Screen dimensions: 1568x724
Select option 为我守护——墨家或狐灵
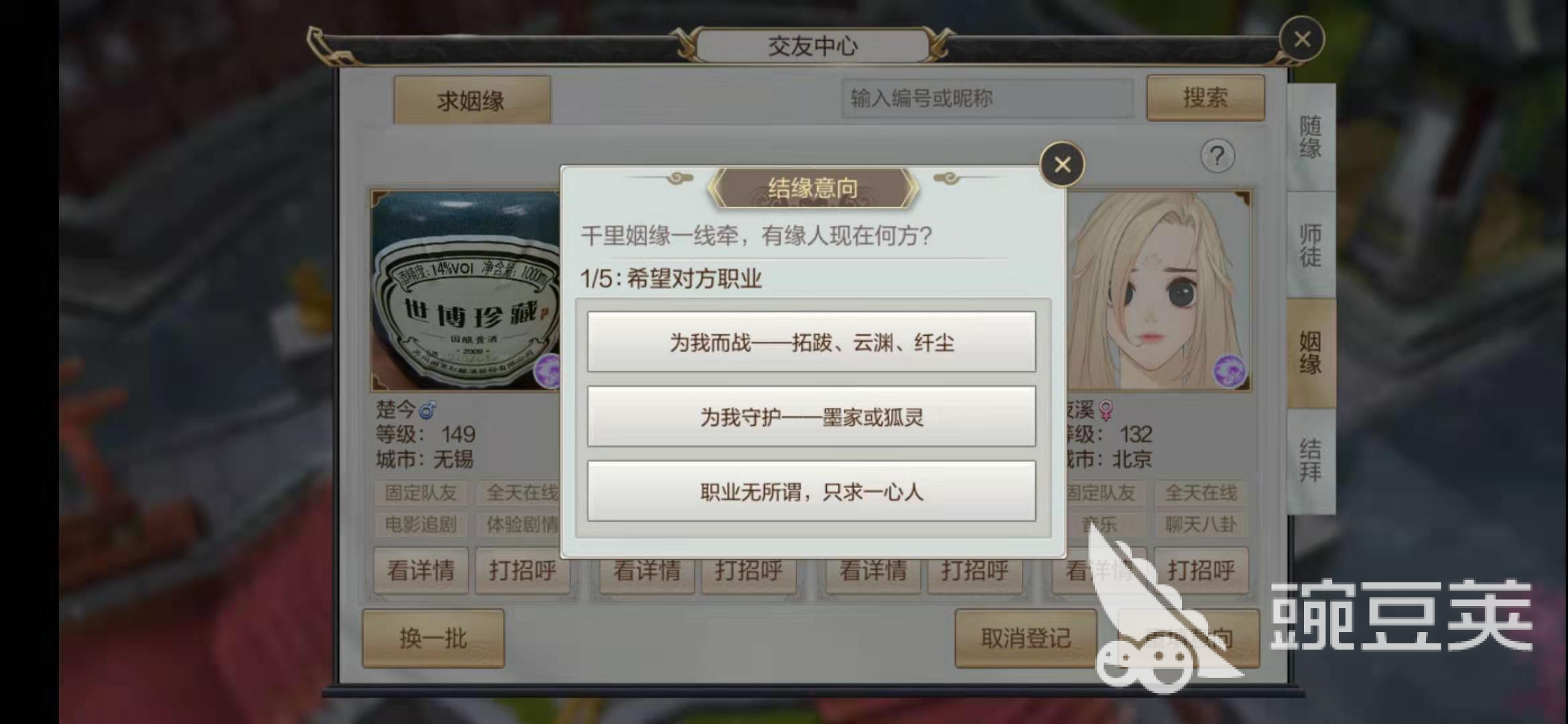[811, 416]
